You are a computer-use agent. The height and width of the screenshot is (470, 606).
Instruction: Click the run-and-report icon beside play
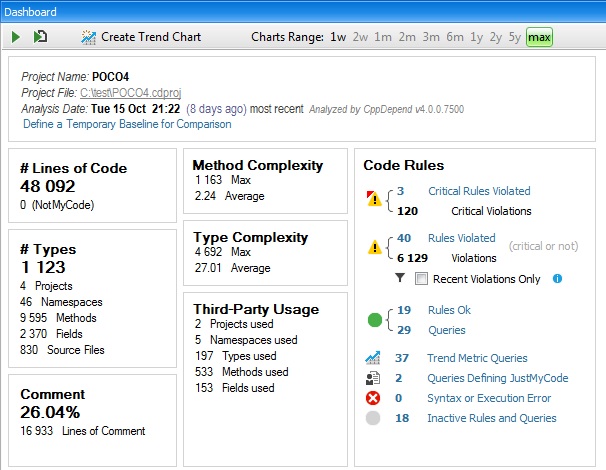(x=40, y=37)
